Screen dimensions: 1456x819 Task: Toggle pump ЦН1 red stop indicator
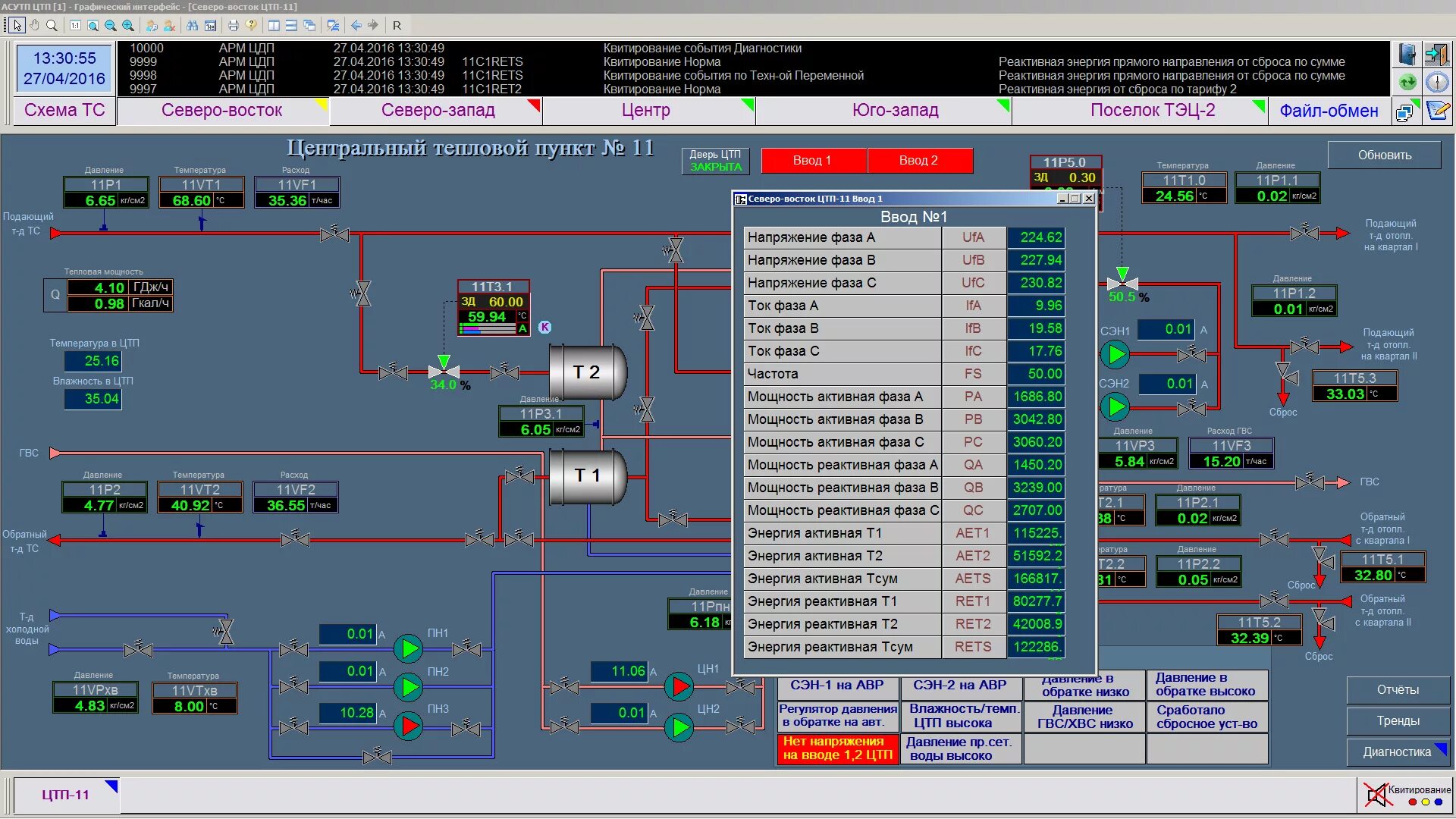point(680,686)
